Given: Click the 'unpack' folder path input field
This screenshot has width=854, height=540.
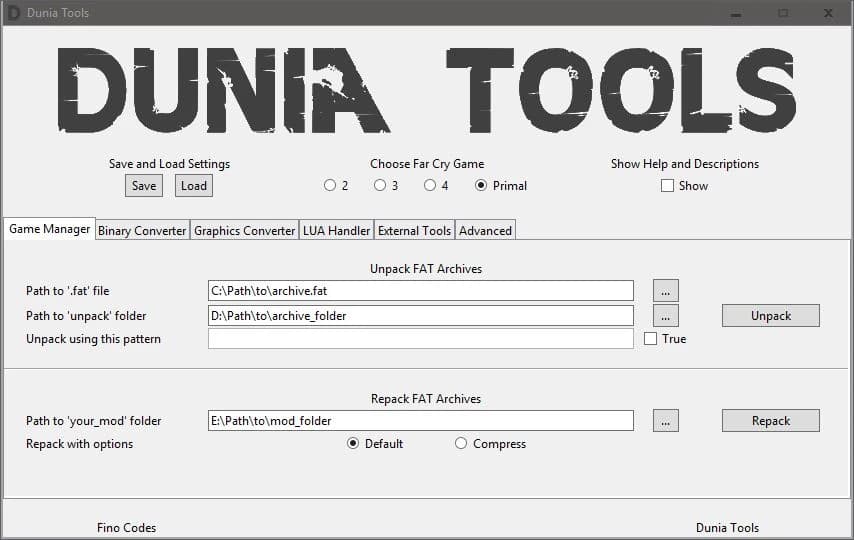Looking at the screenshot, I should [420, 315].
